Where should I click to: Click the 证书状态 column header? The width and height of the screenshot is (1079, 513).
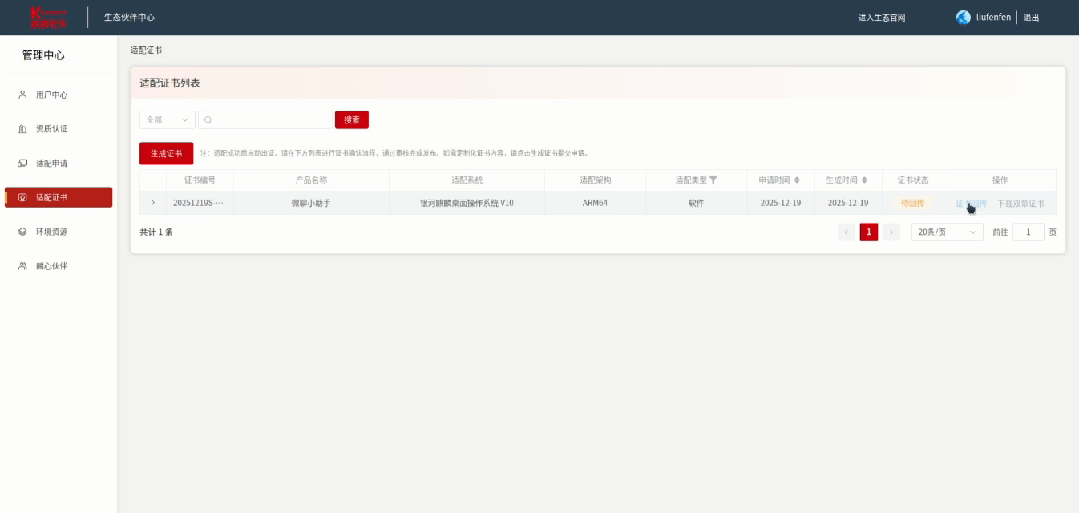pos(913,180)
